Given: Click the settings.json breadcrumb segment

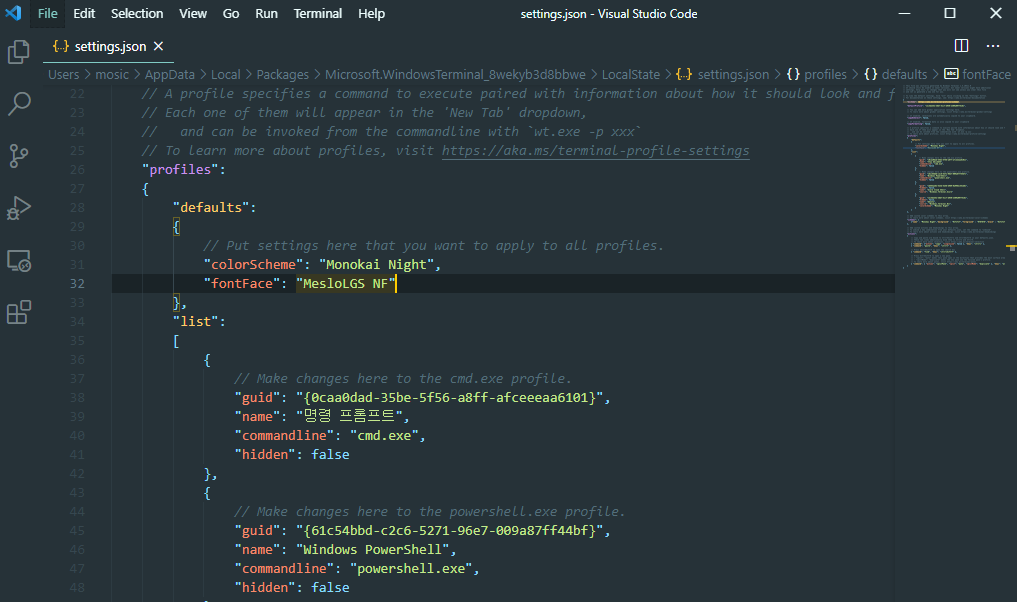Looking at the screenshot, I should [723, 75].
